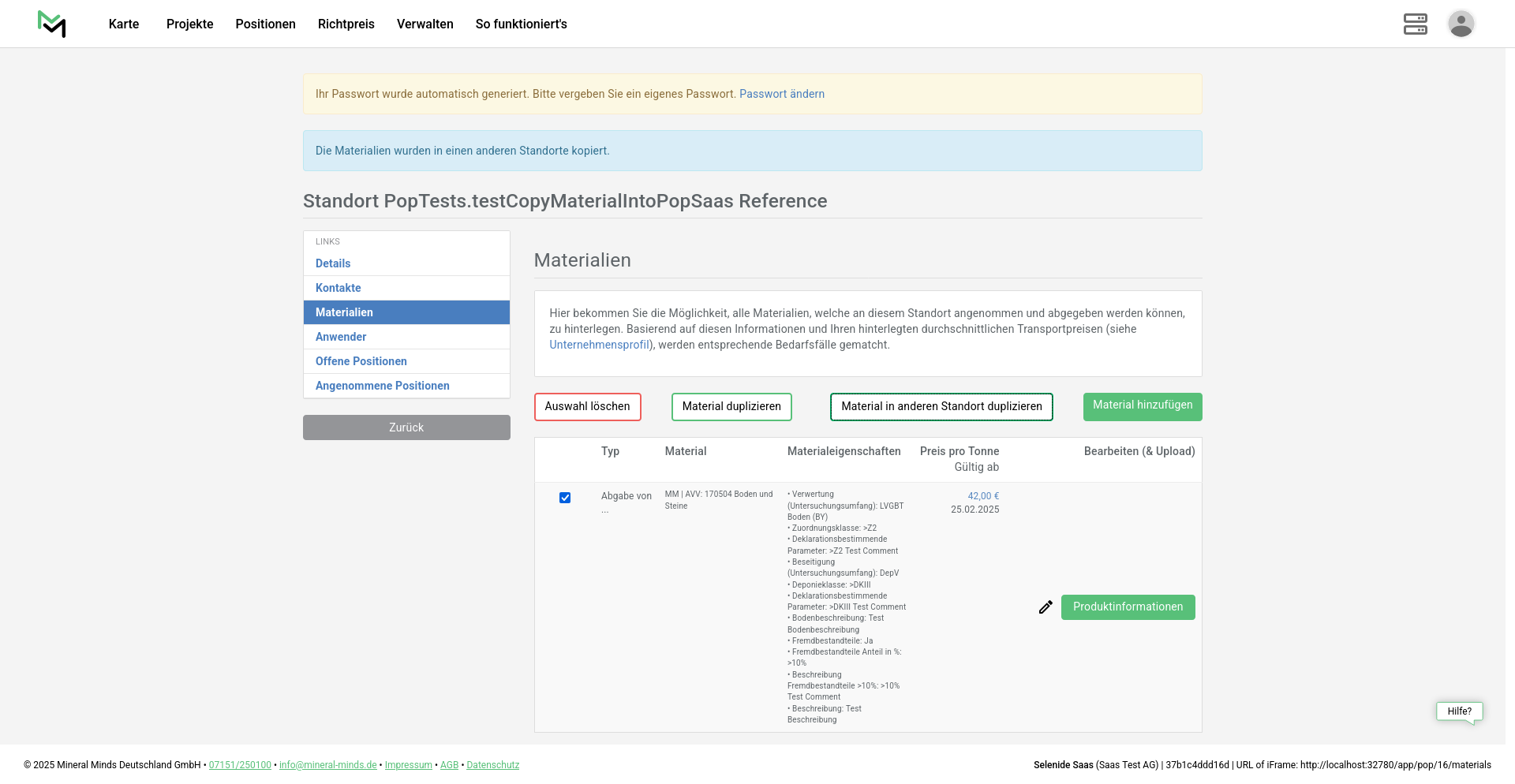This screenshot has width=1515, height=784.
Task: Open the server list icon in header
Action: tap(1415, 24)
